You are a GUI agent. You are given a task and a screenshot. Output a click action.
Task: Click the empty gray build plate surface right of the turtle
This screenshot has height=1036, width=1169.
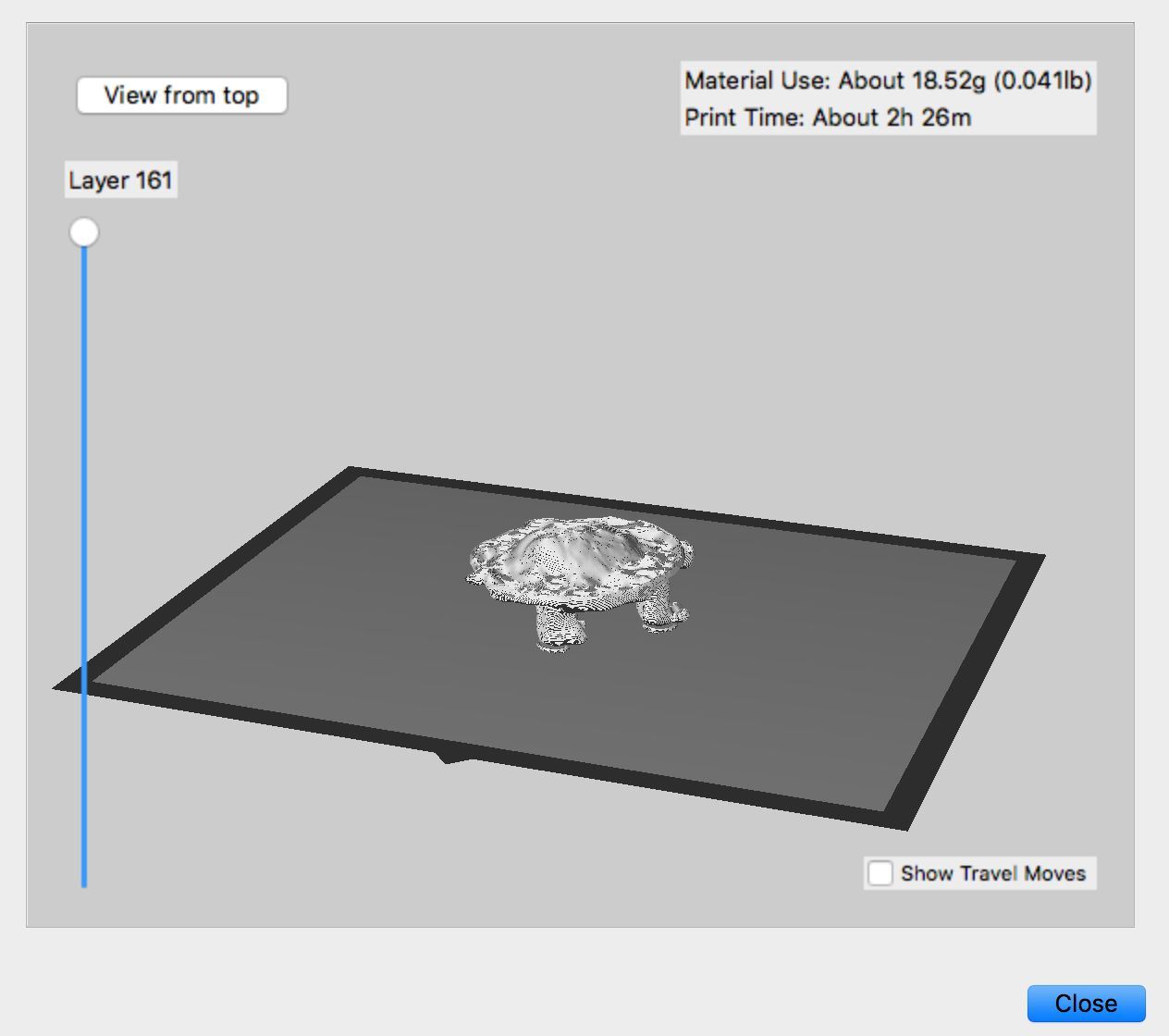[832, 647]
